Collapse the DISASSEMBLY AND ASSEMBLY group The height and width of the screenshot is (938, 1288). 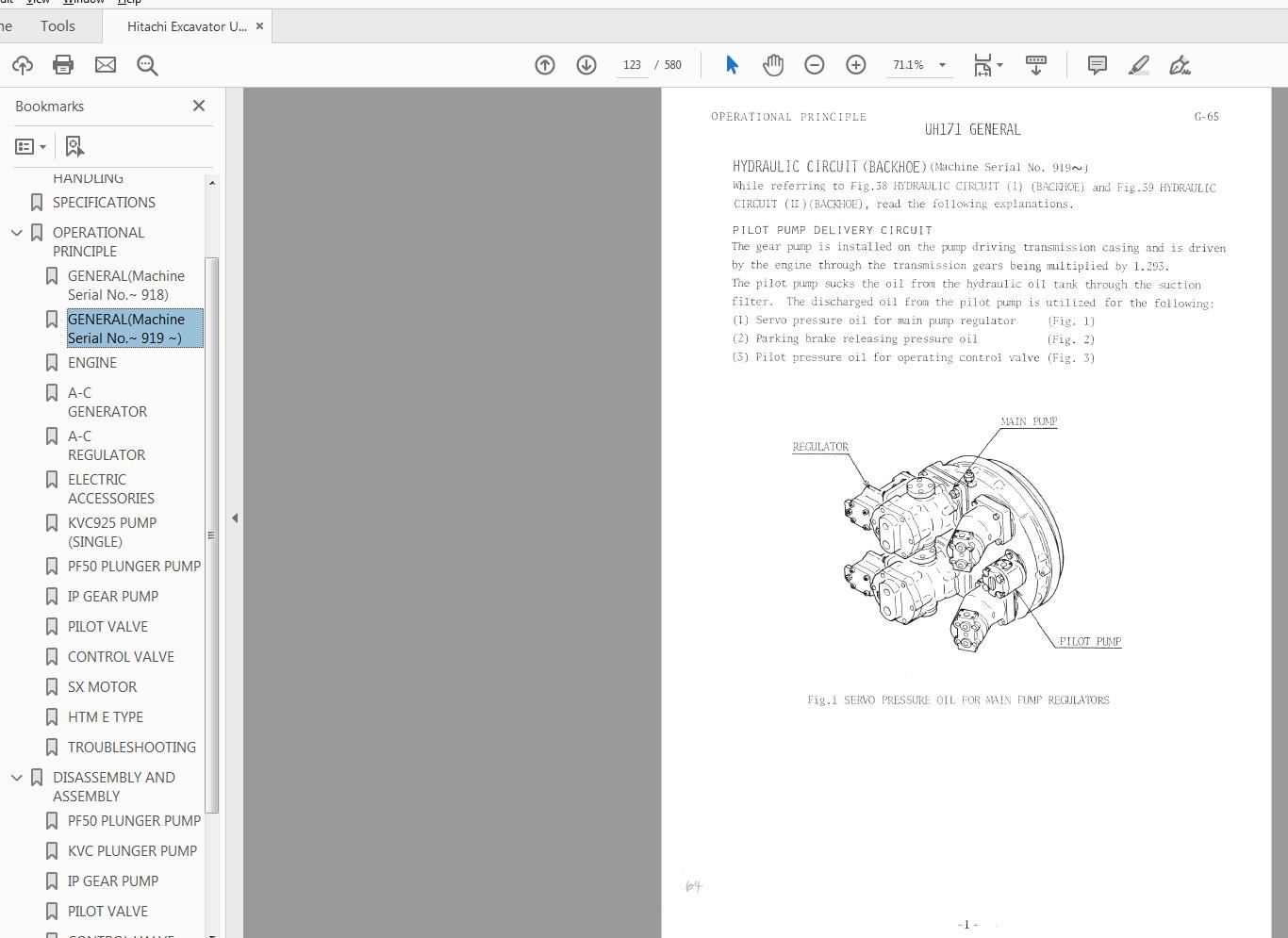17,777
